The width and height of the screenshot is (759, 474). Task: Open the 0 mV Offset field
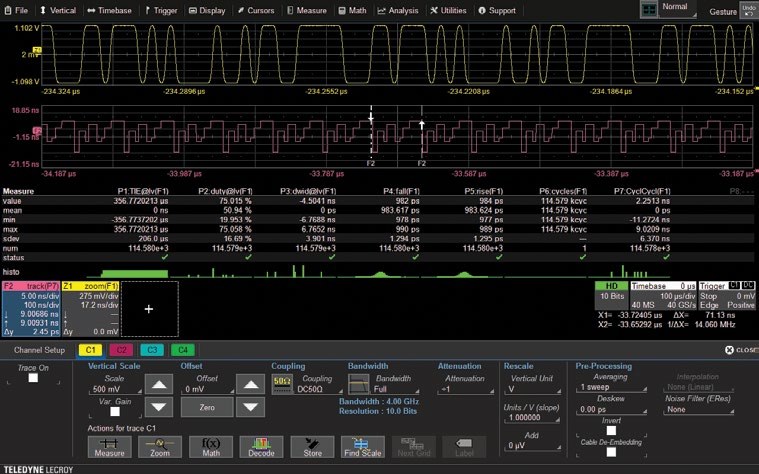pyautogui.click(x=207, y=389)
